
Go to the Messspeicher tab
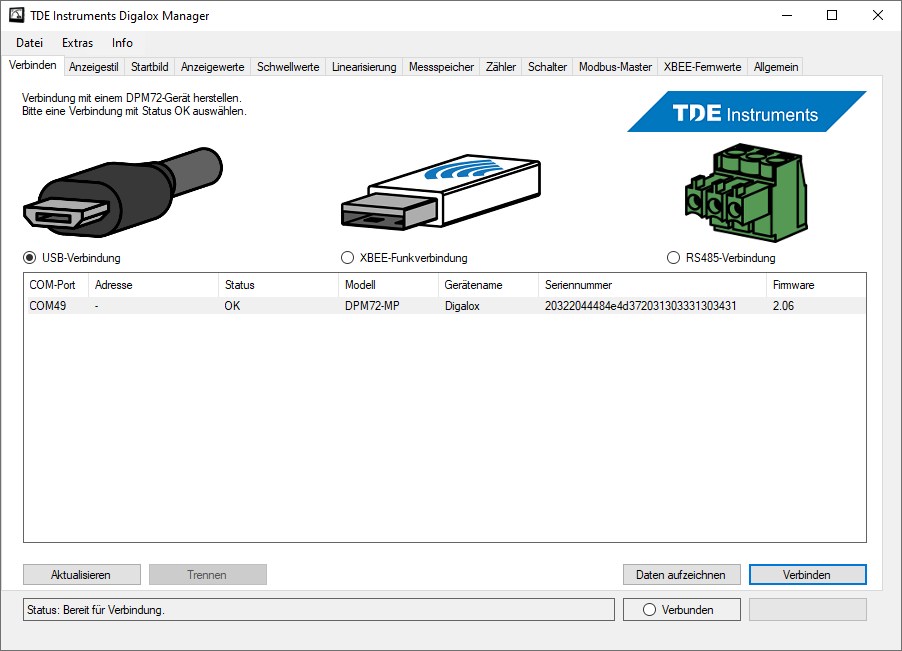click(441, 67)
